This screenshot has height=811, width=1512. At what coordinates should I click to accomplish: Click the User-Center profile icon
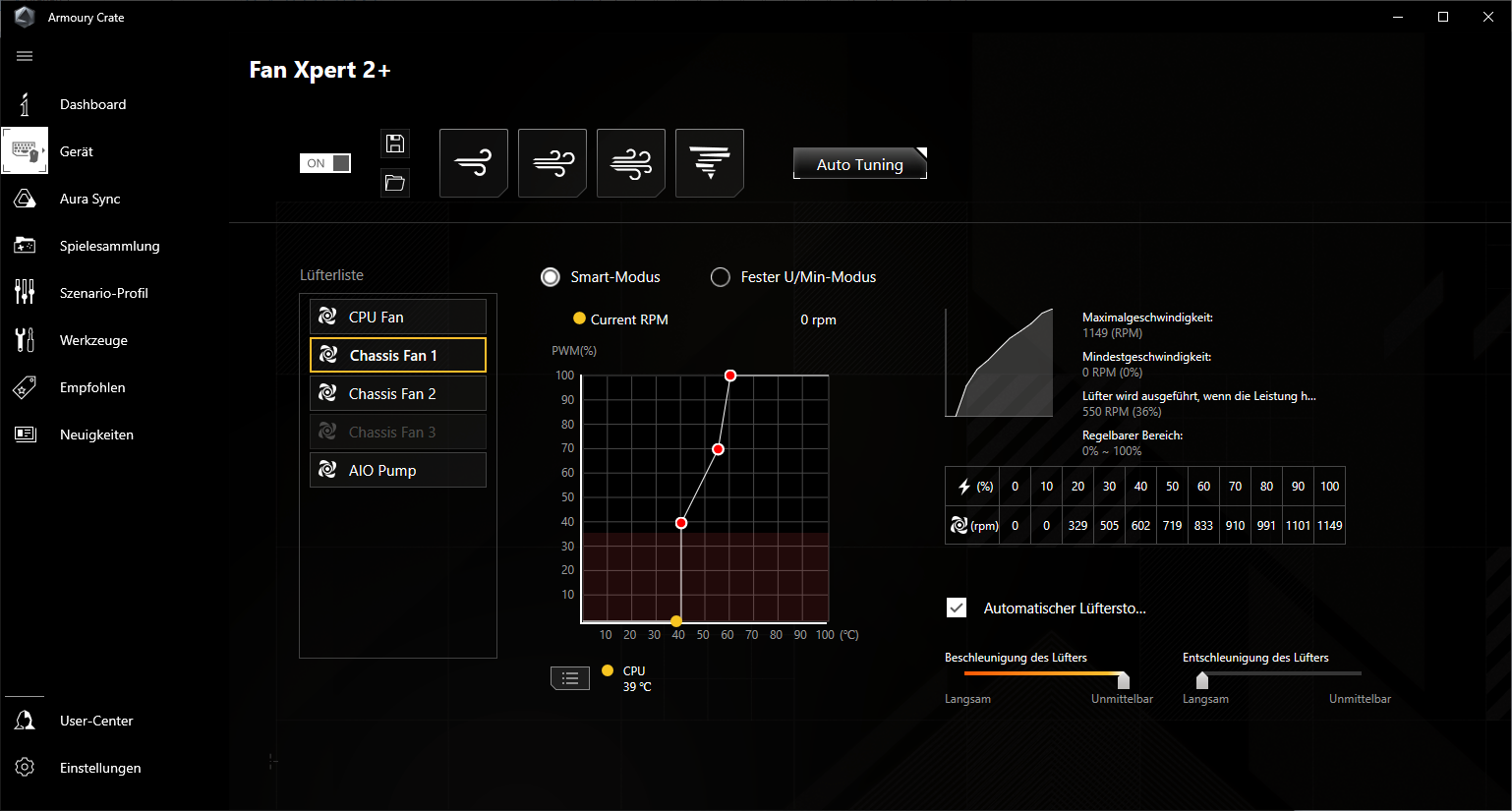(x=25, y=721)
